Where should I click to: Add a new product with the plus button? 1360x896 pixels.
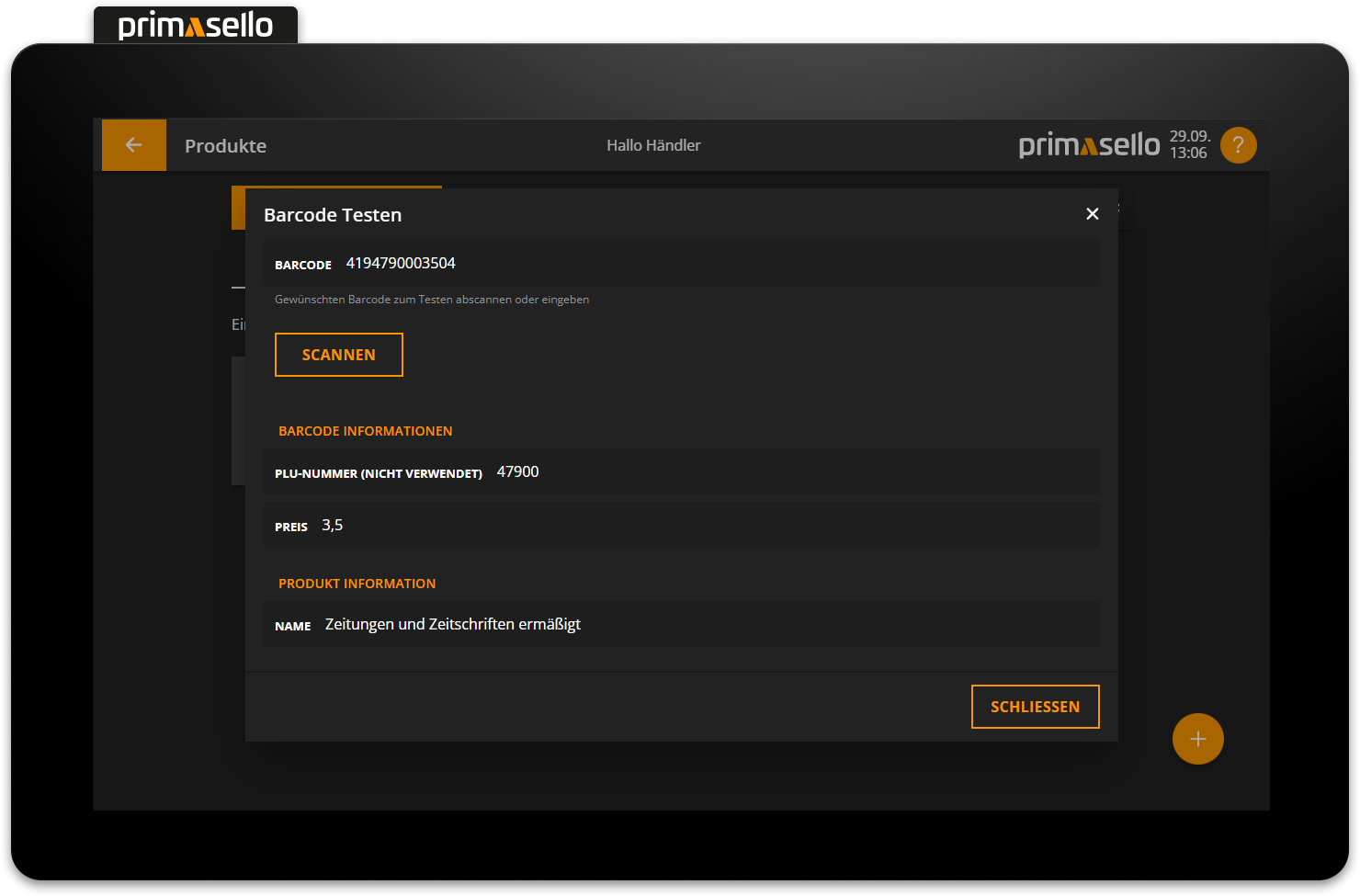[1197, 738]
